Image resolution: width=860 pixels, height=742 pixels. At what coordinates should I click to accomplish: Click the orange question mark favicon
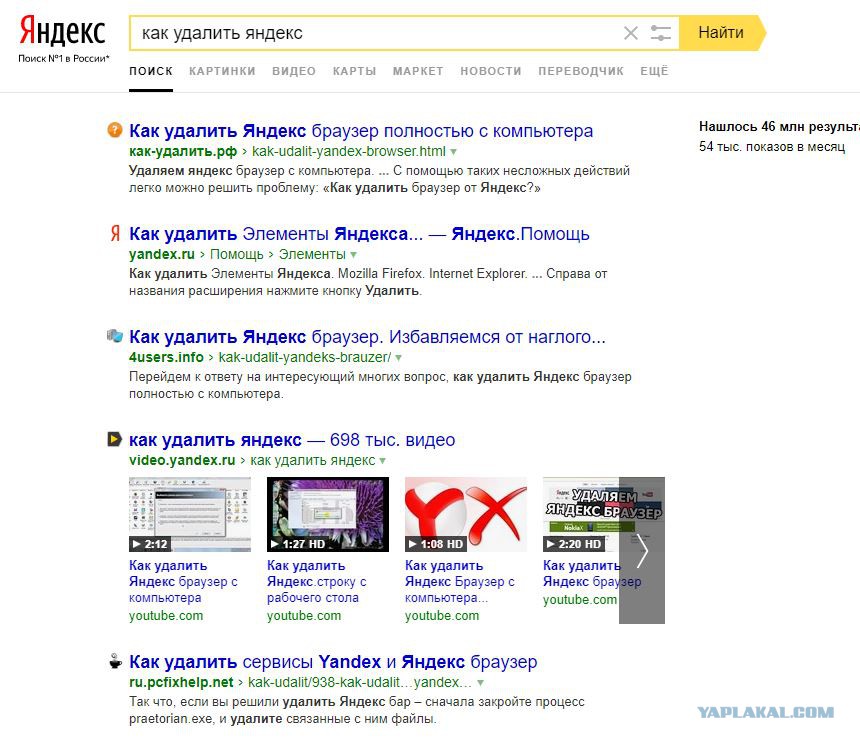pos(115,130)
